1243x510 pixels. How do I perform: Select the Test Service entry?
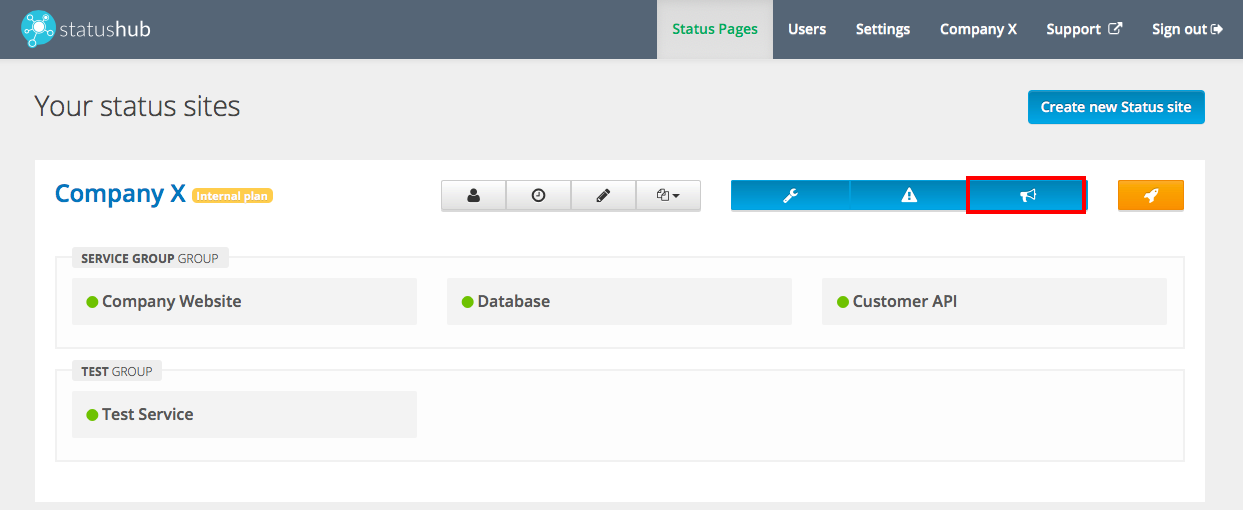244,414
